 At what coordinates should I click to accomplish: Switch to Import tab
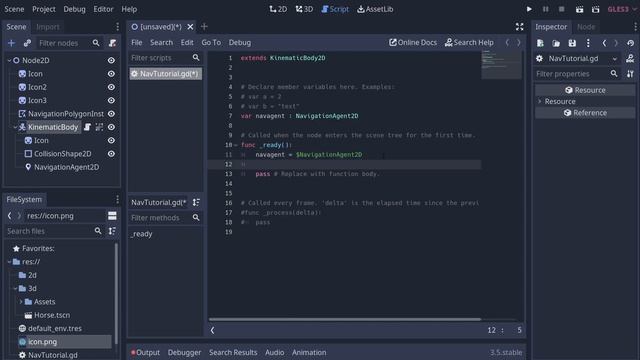(48, 27)
